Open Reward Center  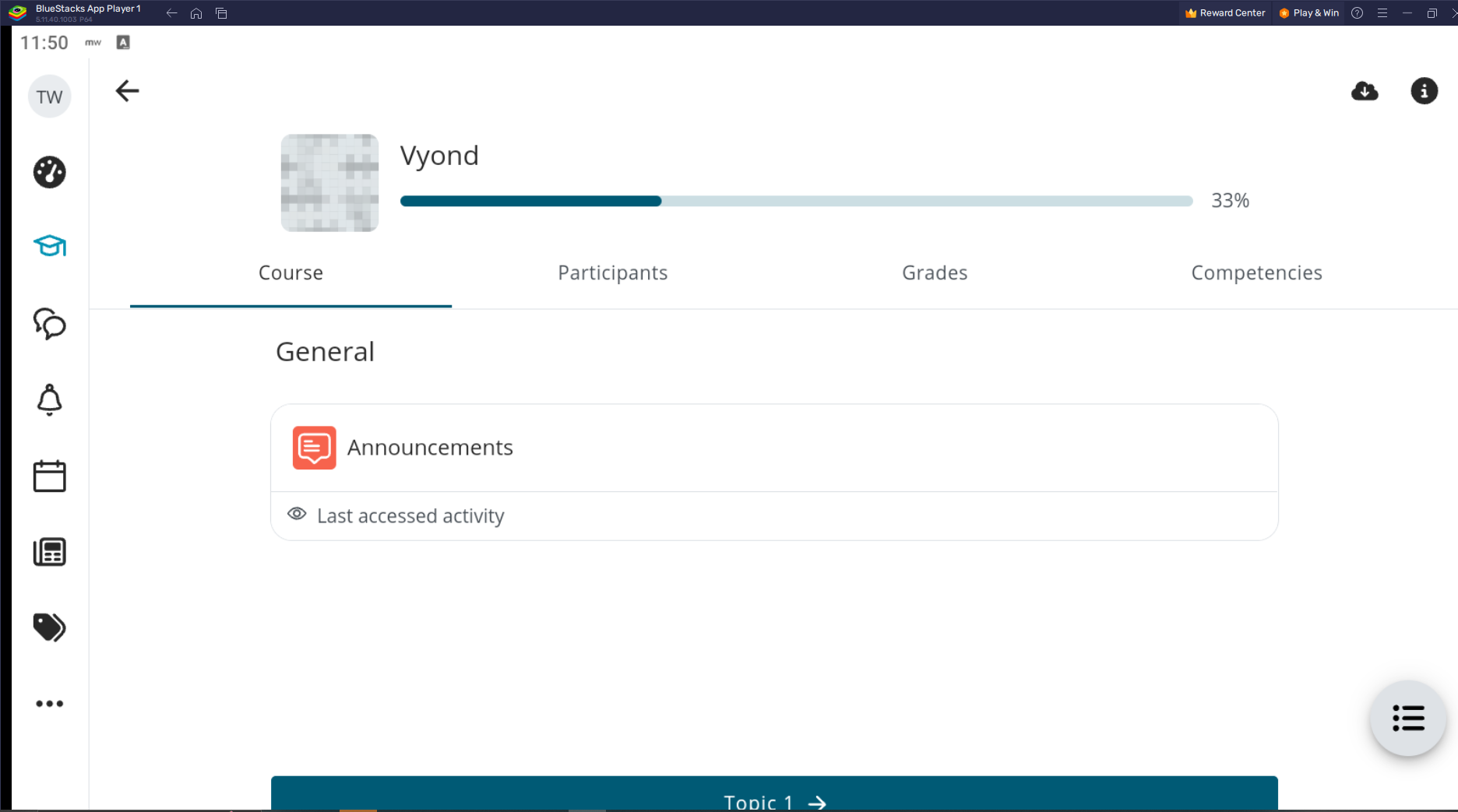pos(1224,13)
